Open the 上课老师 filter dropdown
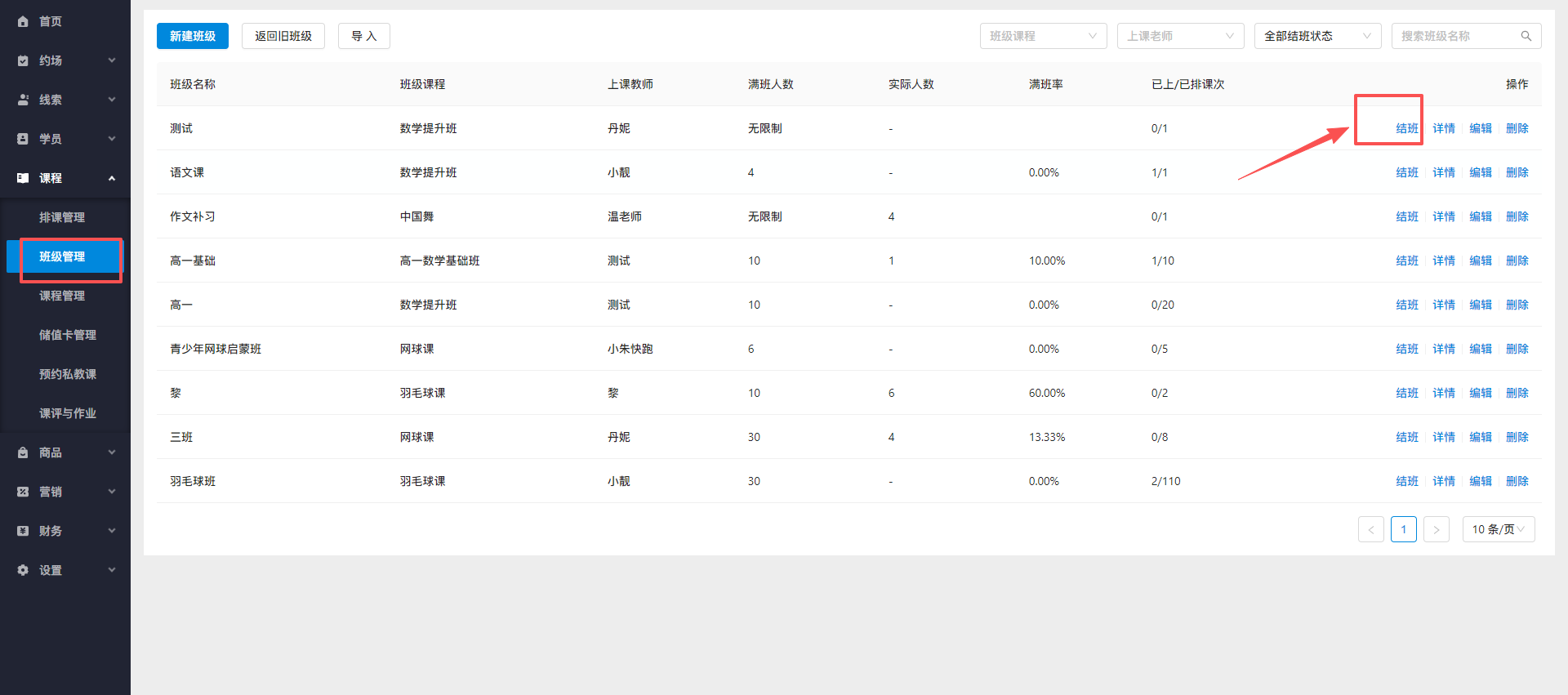 [1180, 36]
